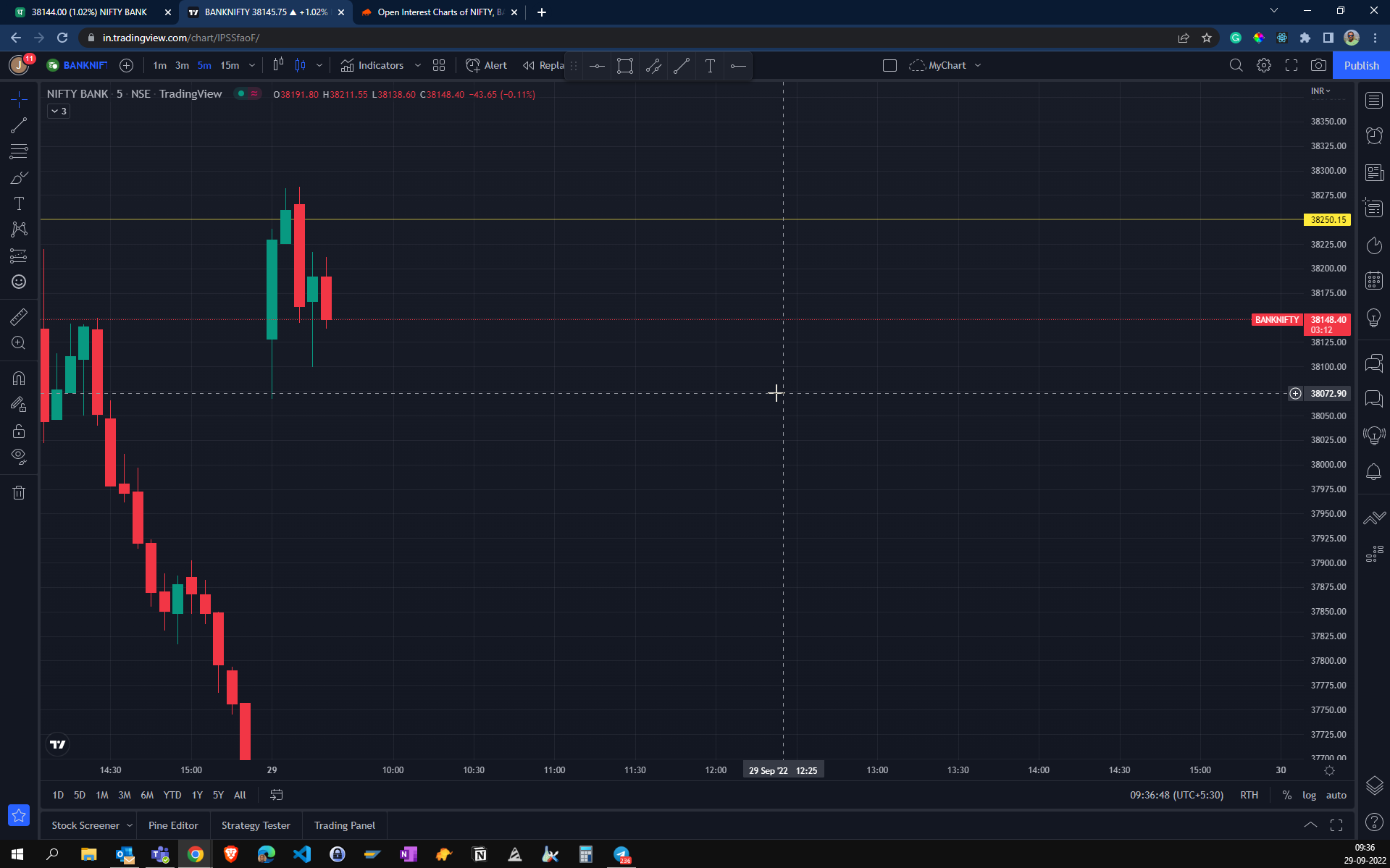Open chart settings gear icon
1390x868 pixels.
tap(1263, 65)
